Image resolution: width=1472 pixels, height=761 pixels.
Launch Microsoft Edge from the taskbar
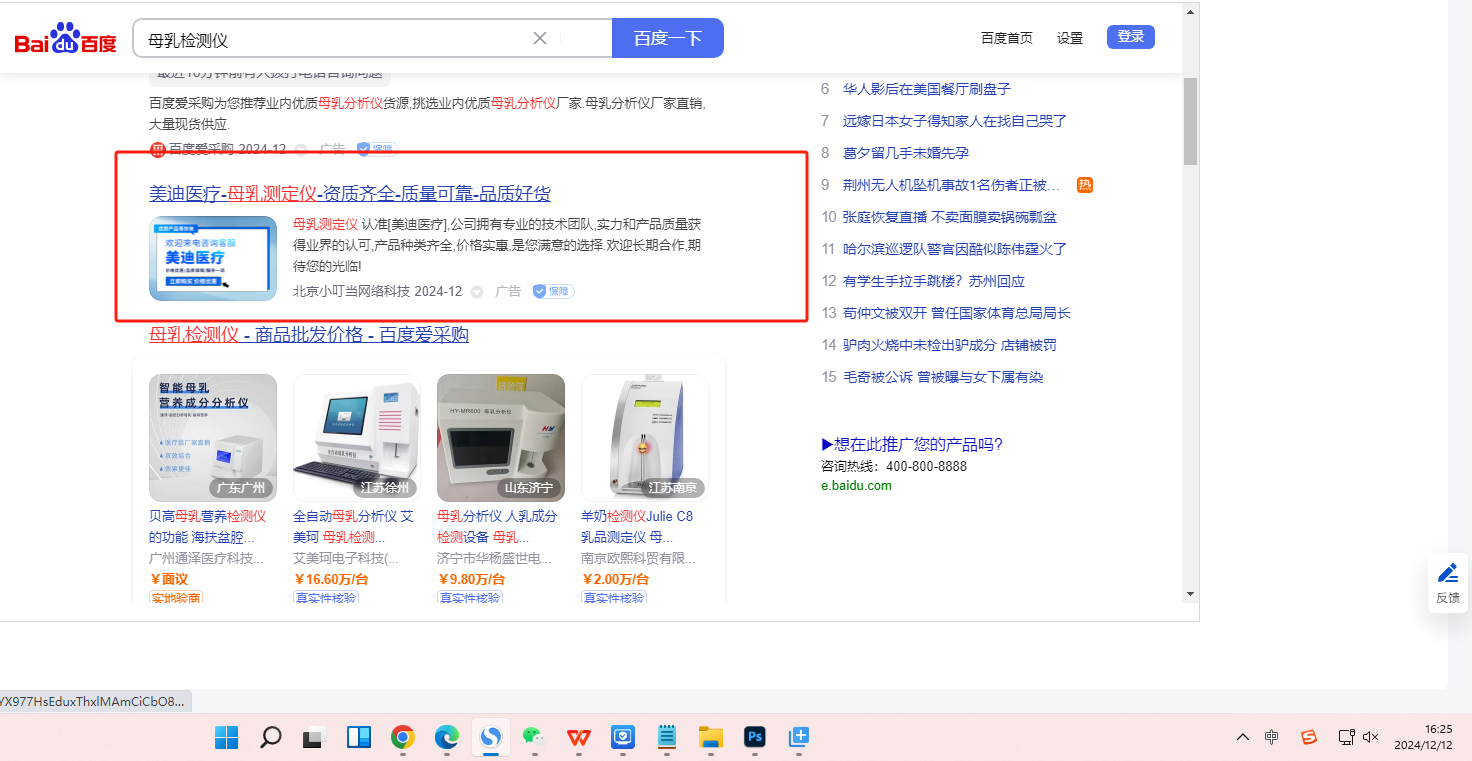point(447,738)
